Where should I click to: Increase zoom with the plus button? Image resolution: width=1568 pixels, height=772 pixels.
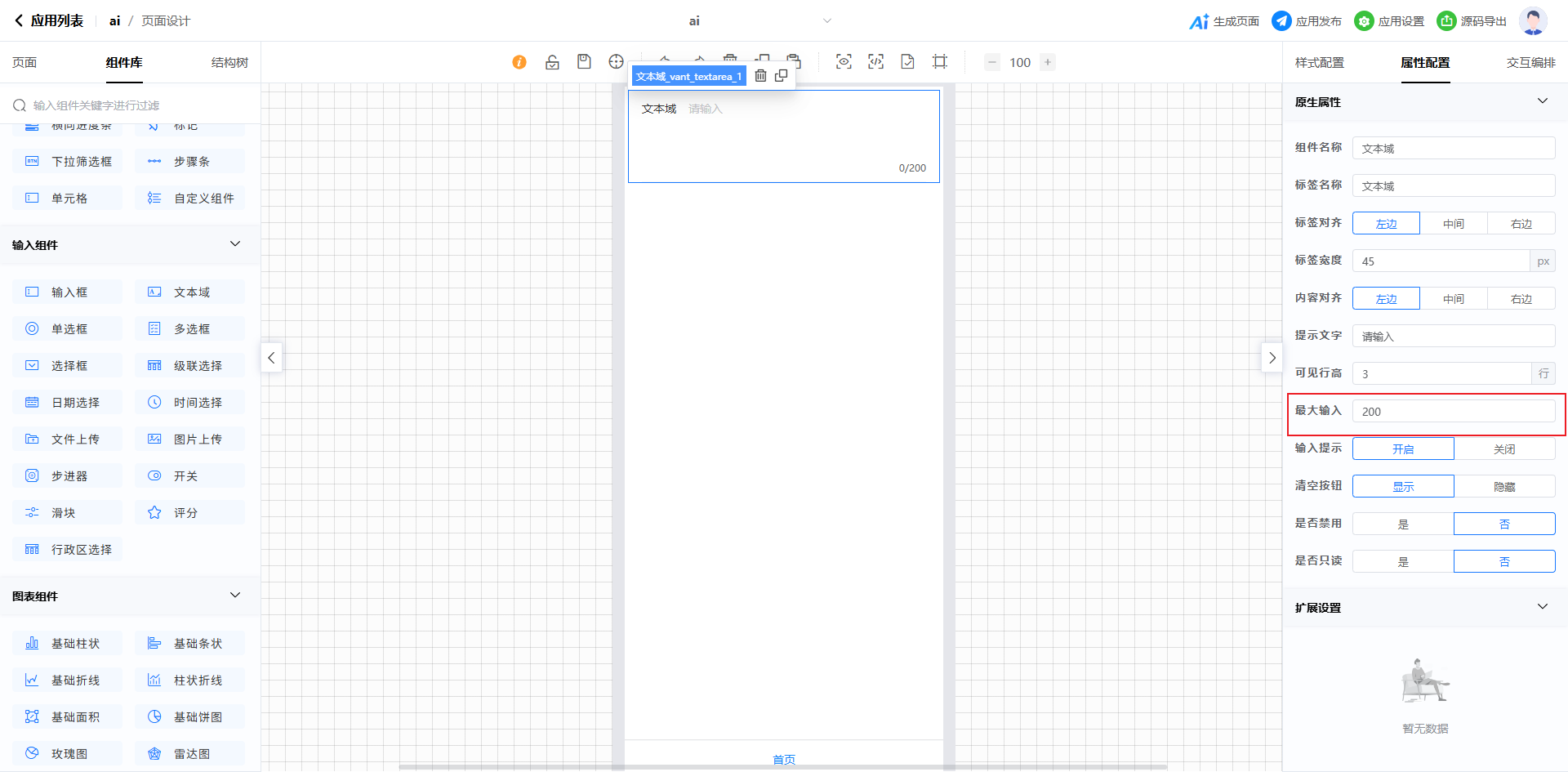1048,62
